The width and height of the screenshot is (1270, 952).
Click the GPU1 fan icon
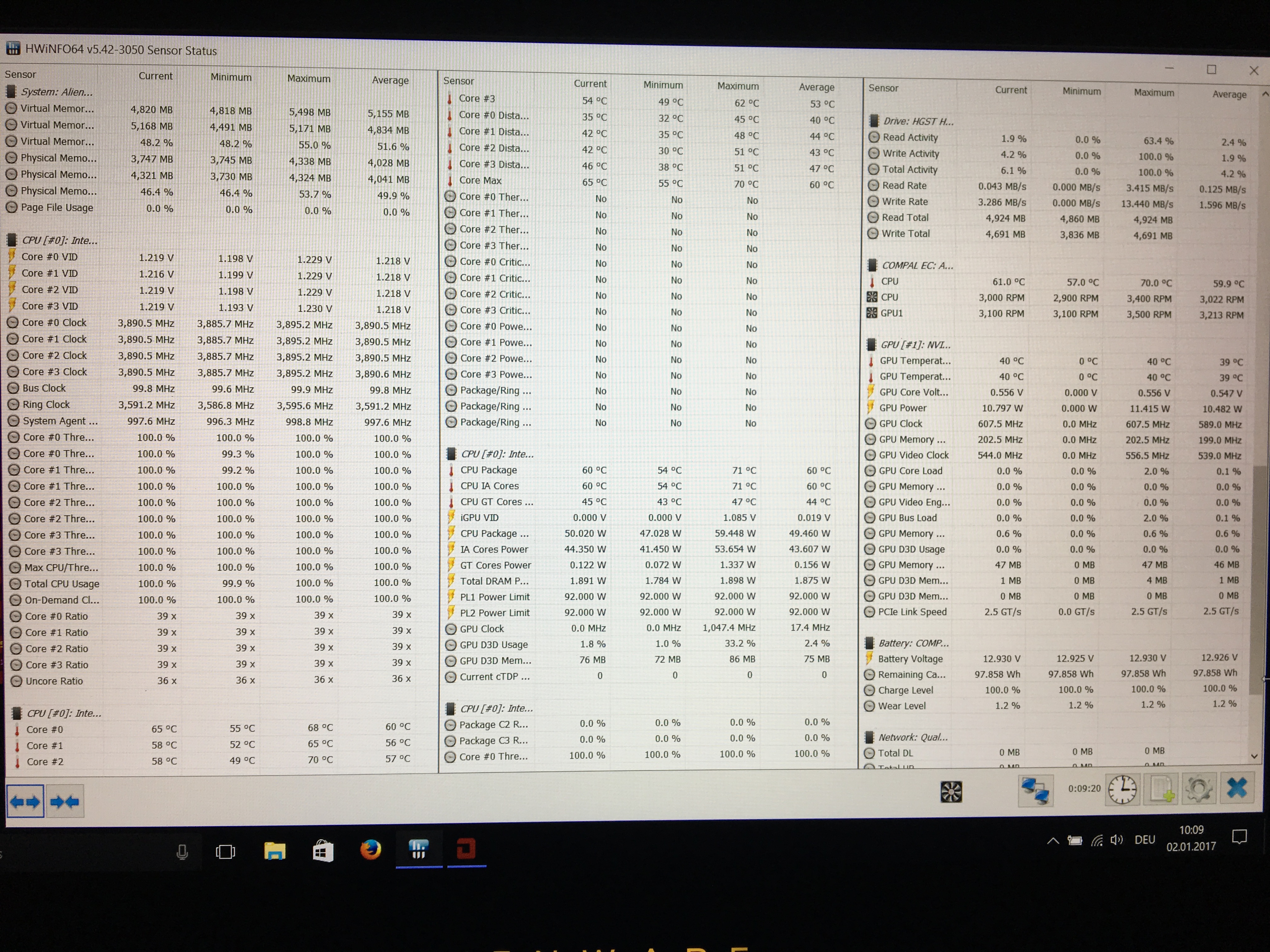pos(872,313)
